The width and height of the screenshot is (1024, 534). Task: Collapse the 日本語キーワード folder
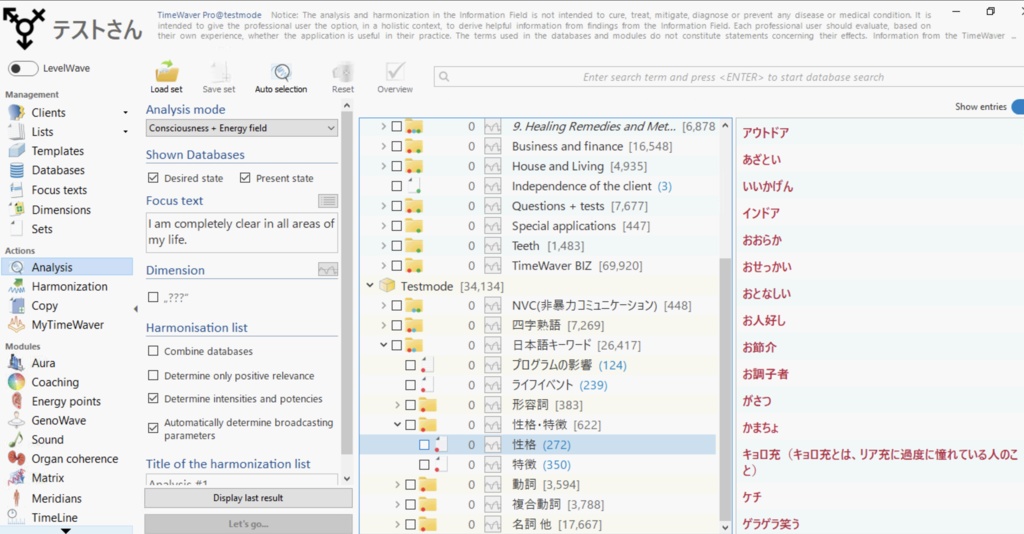tap(383, 345)
